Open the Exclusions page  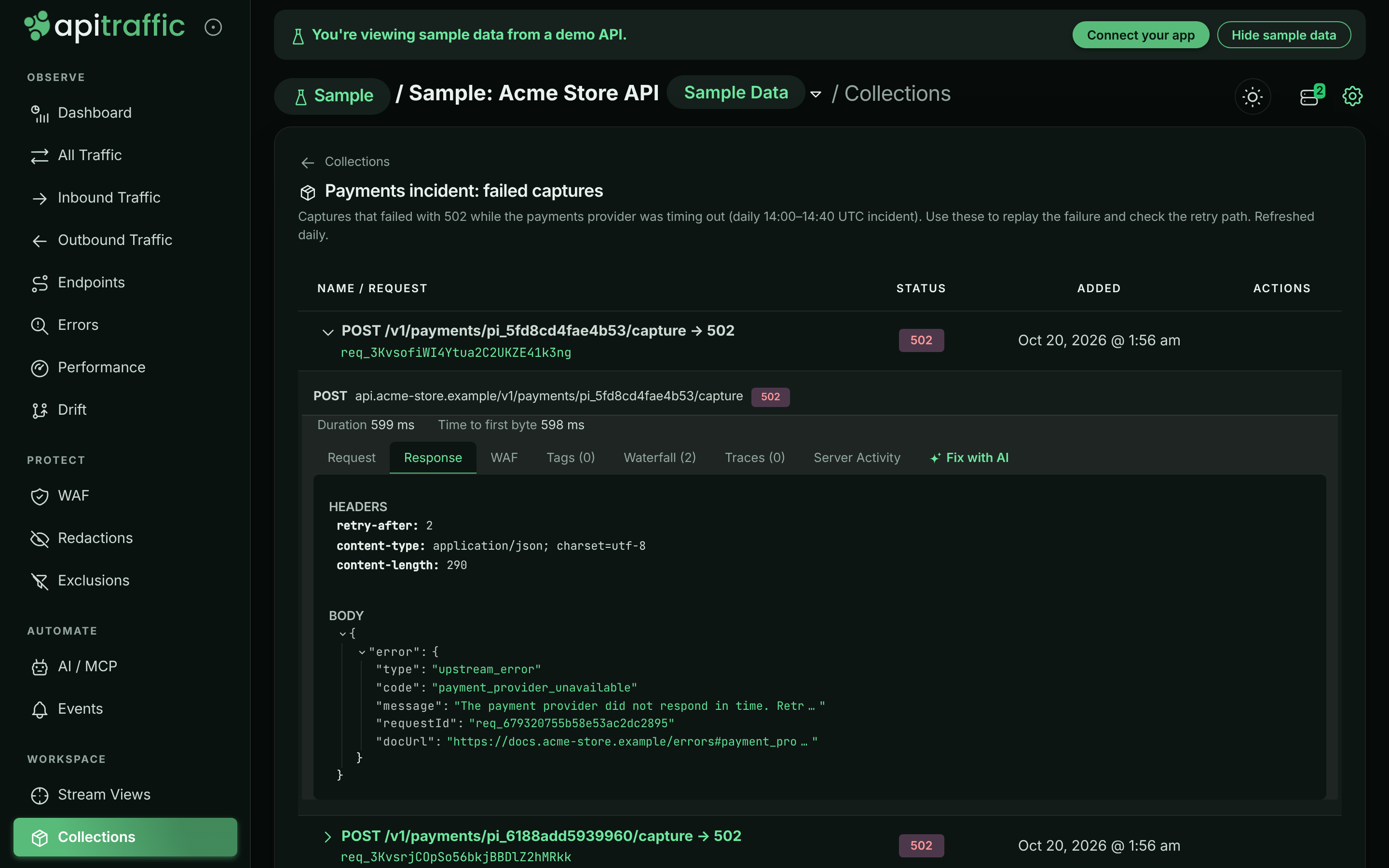pyautogui.click(x=125, y=581)
